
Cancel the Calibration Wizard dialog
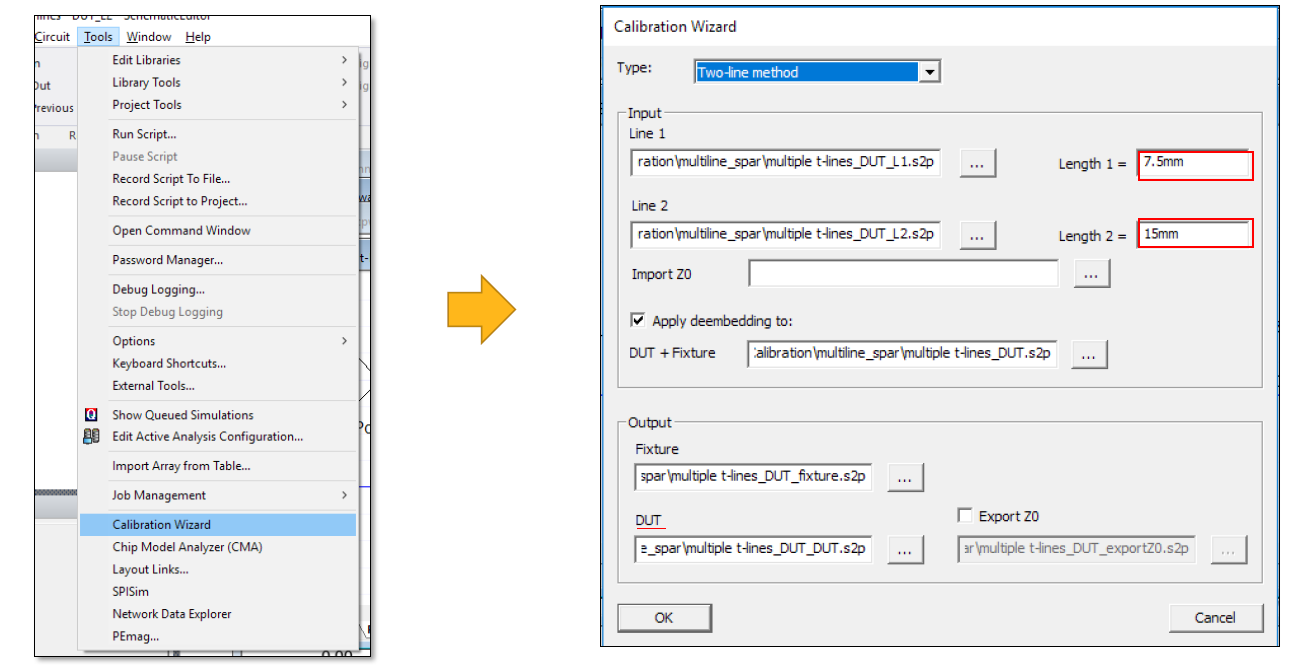1215,618
